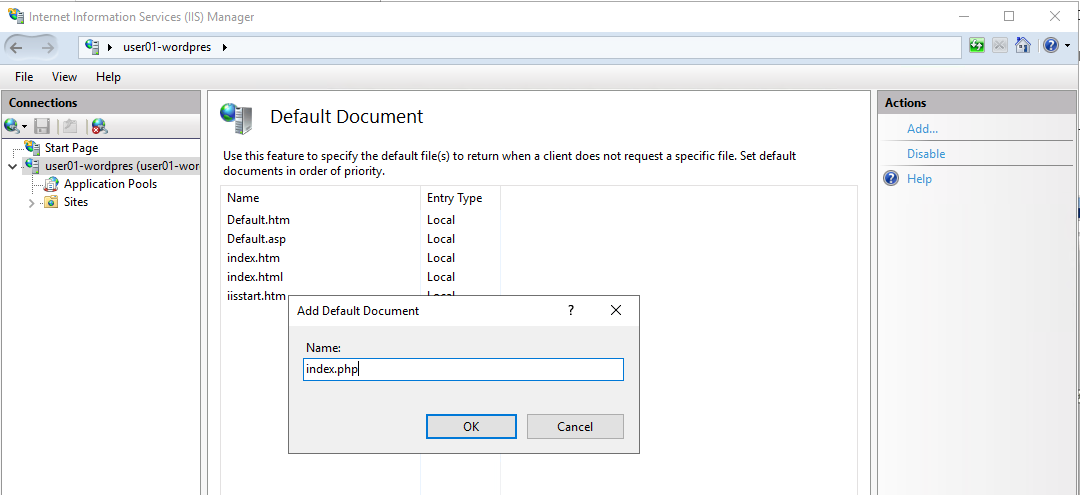Click Delete Connection icon in Connections toolbar
The width and height of the screenshot is (1080, 495).
tap(100, 126)
